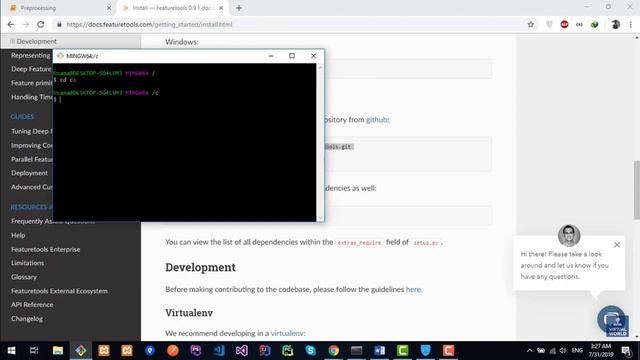Click the MINGW64 title bar icon

[60, 56]
